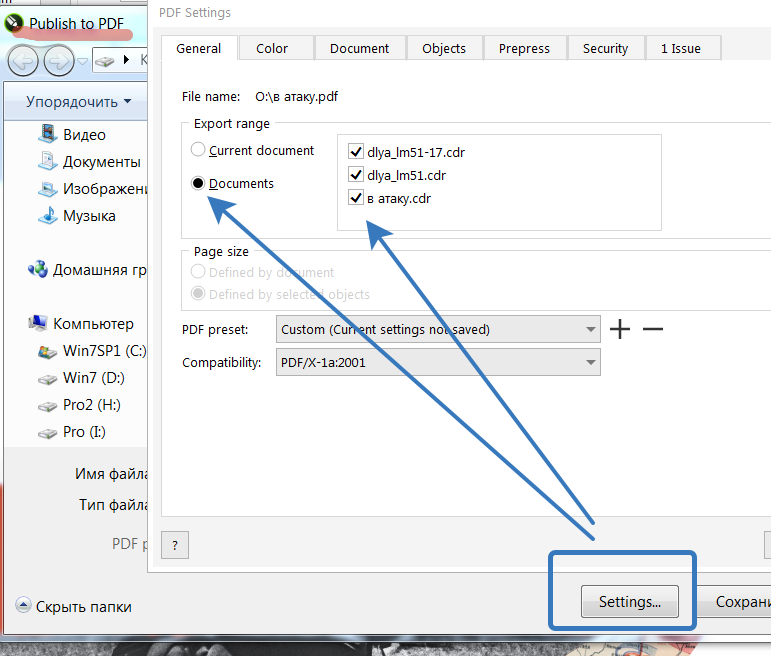Open the Compatibility dropdown
The image size is (771, 656).
click(438, 362)
